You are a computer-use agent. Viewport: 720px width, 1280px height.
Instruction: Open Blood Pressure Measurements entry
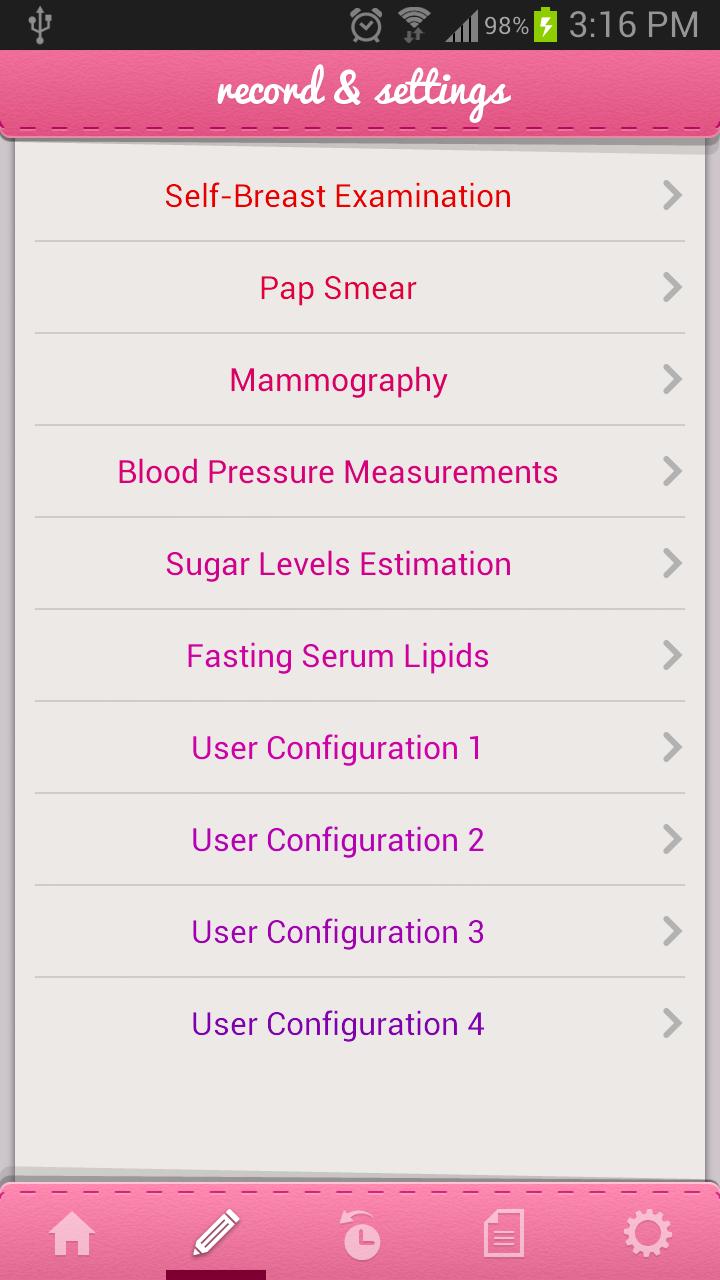(x=338, y=472)
